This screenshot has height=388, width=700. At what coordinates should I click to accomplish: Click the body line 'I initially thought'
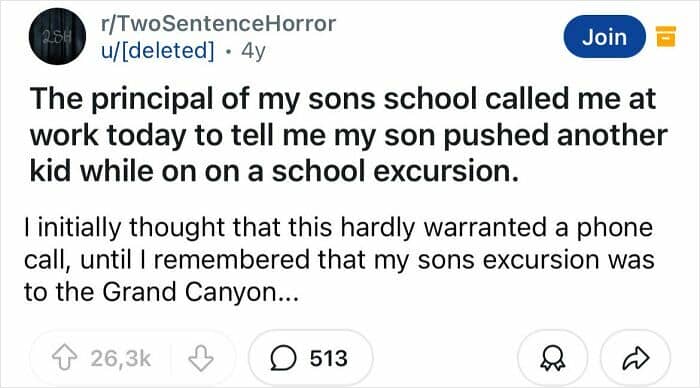pyautogui.click(x=338, y=227)
